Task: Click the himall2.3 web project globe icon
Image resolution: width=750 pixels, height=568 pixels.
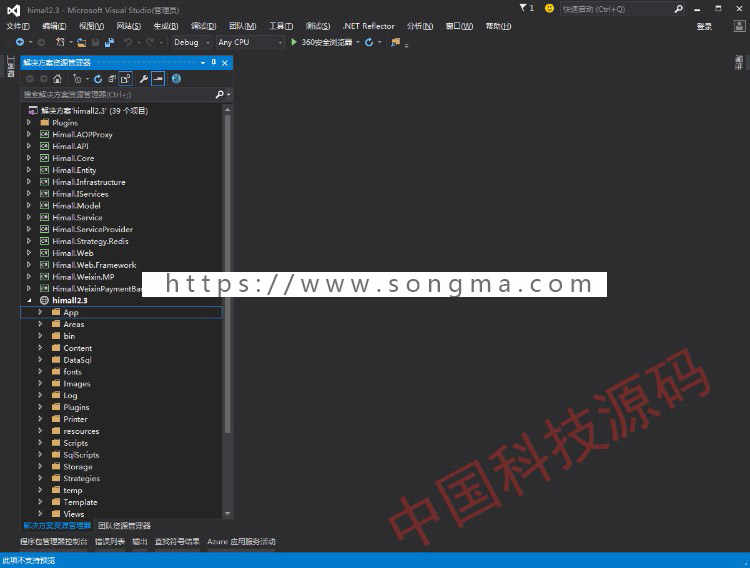Action: 44,300
